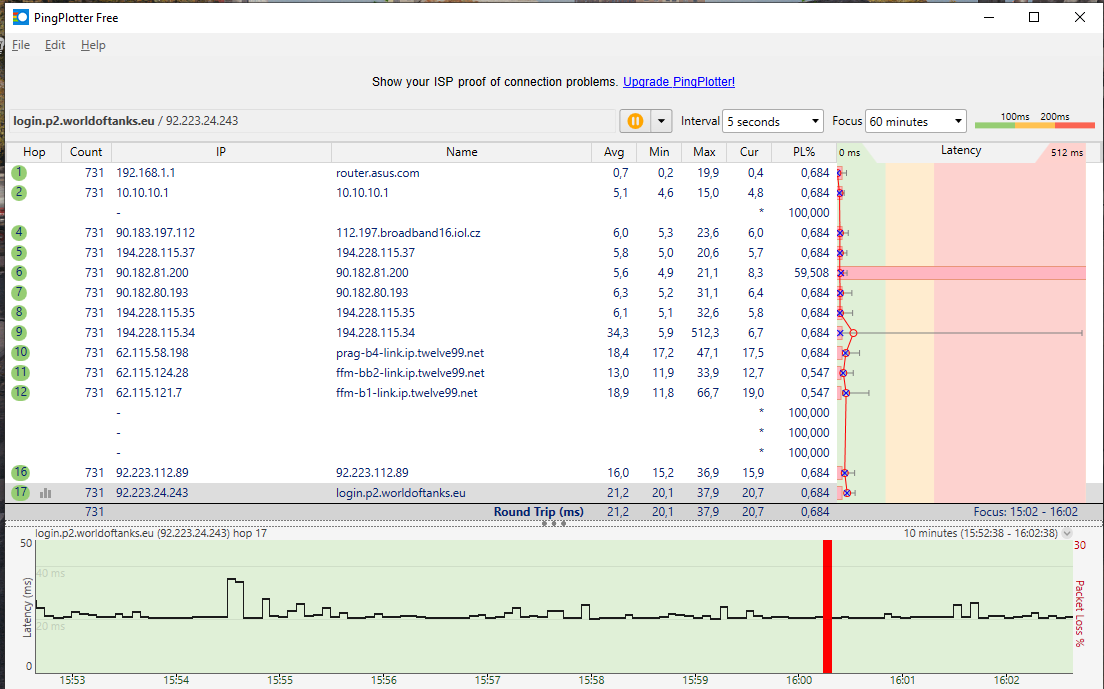1104x689 pixels.
Task: Click the hop 4 green circle icon
Action: pos(19,233)
